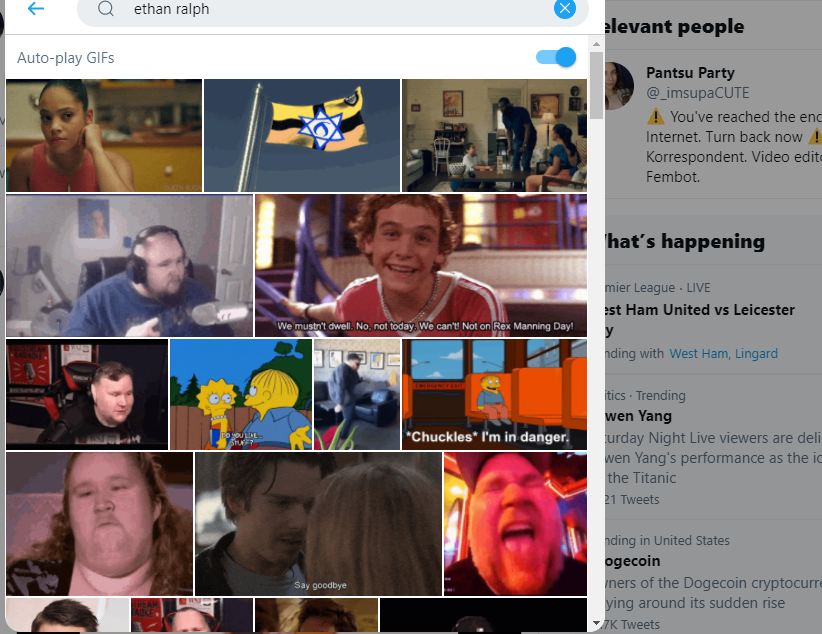Focus the 'ethan ralph' search field
The width and height of the screenshot is (822, 634).
(333, 9)
